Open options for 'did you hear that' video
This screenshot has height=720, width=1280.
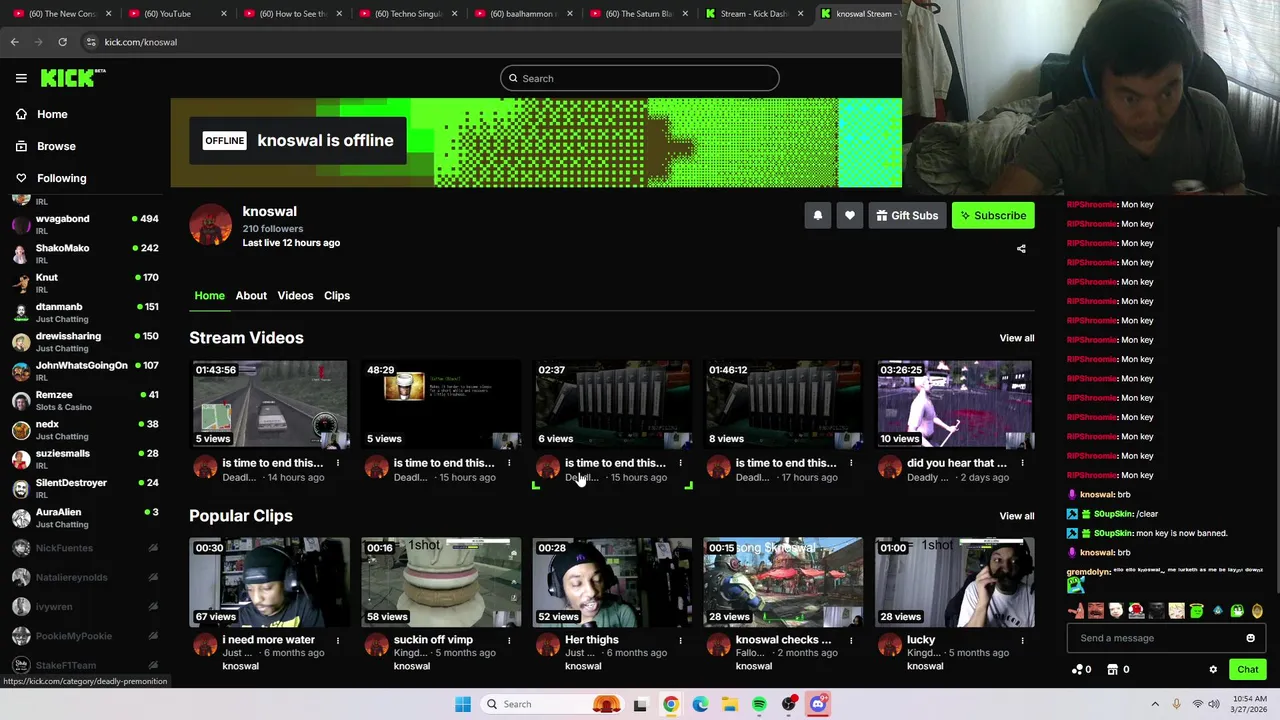tap(1022, 463)
